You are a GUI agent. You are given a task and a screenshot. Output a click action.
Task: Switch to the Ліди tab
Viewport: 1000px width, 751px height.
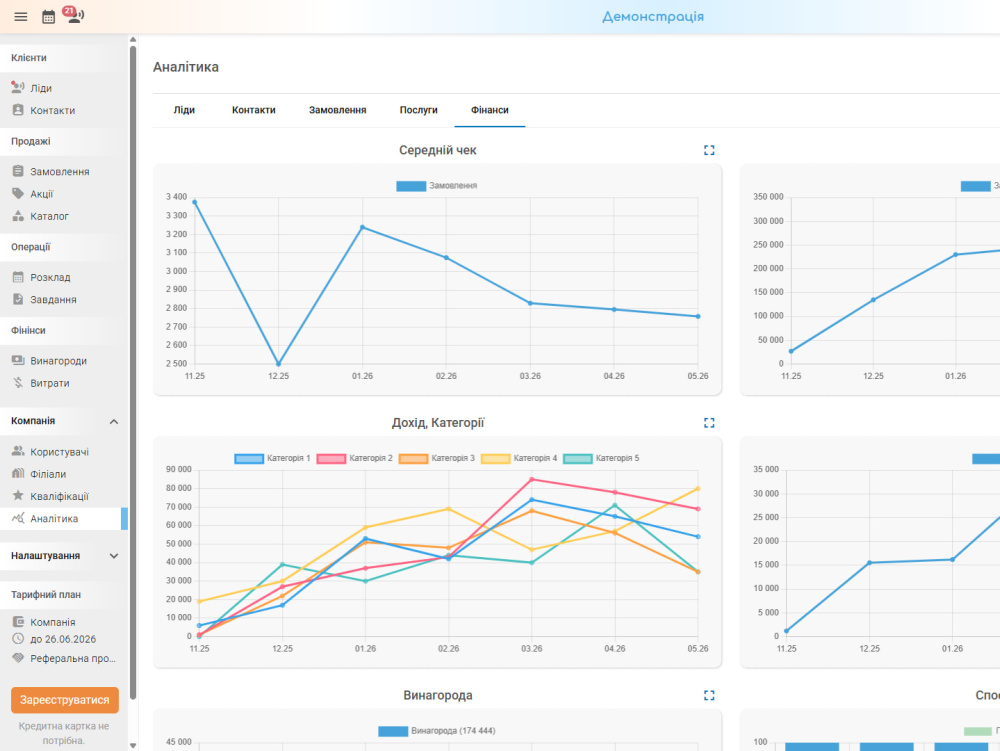184,110
